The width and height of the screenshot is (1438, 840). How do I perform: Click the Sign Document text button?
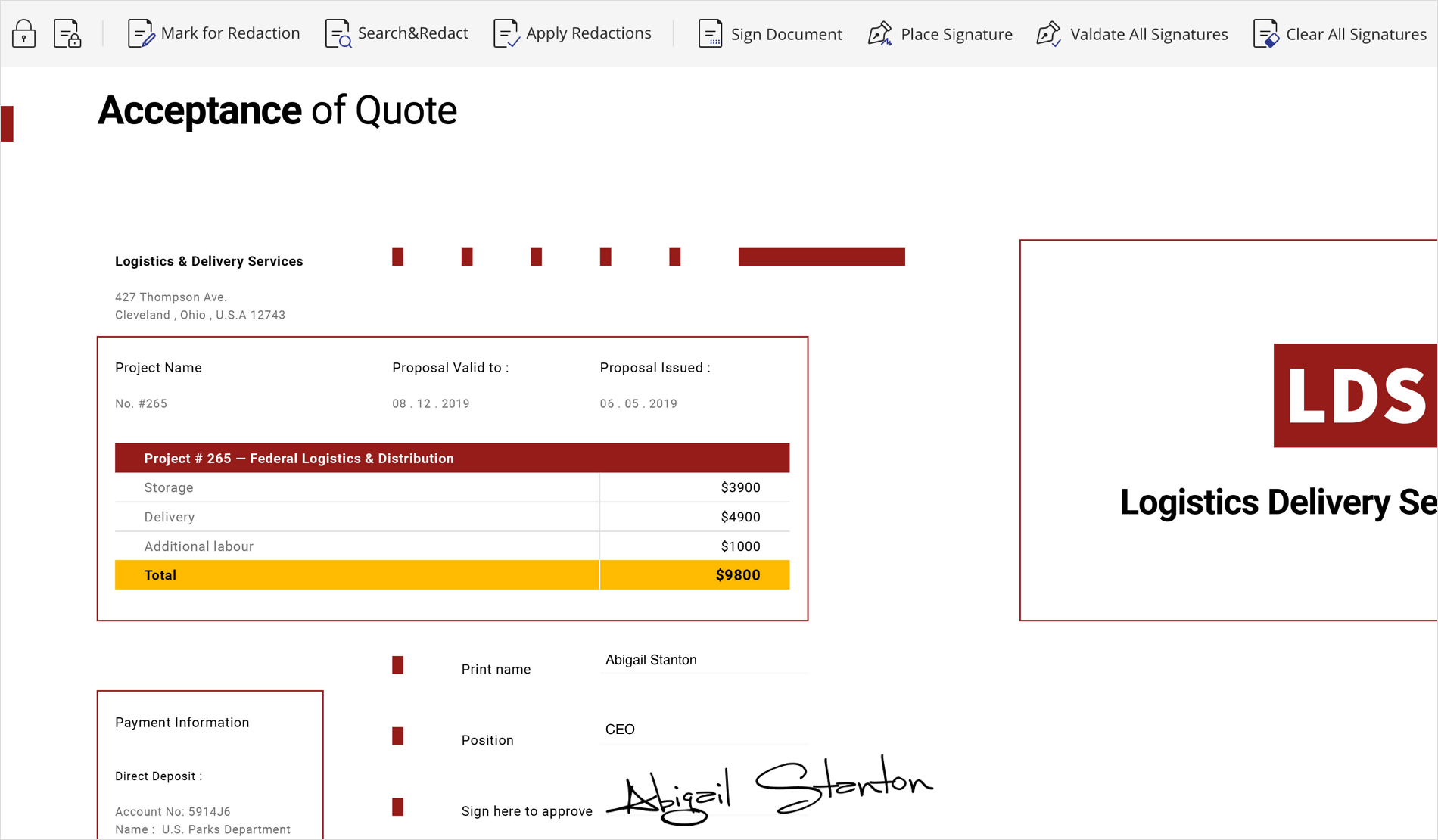786,34
